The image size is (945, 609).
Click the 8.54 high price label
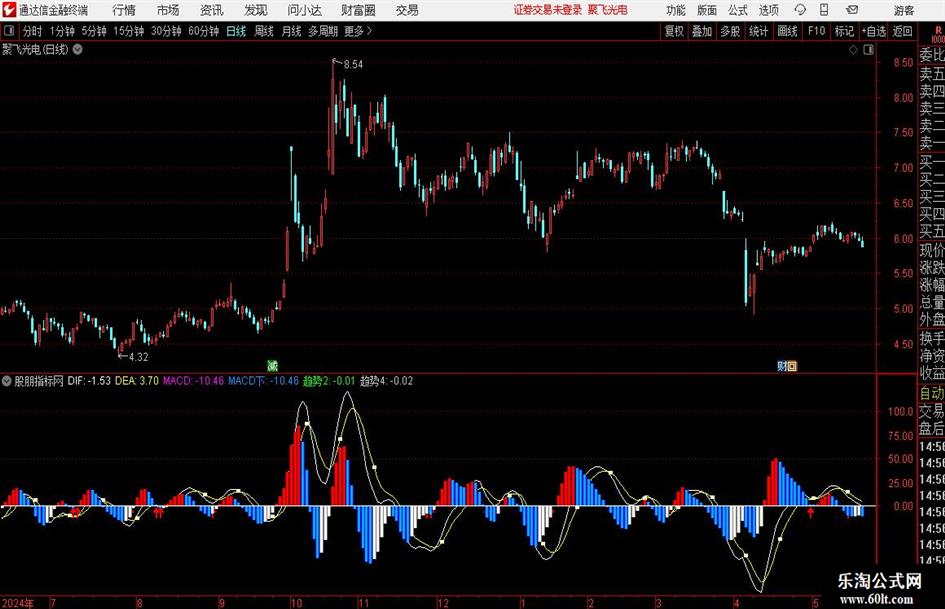click(x=353, y=65)
